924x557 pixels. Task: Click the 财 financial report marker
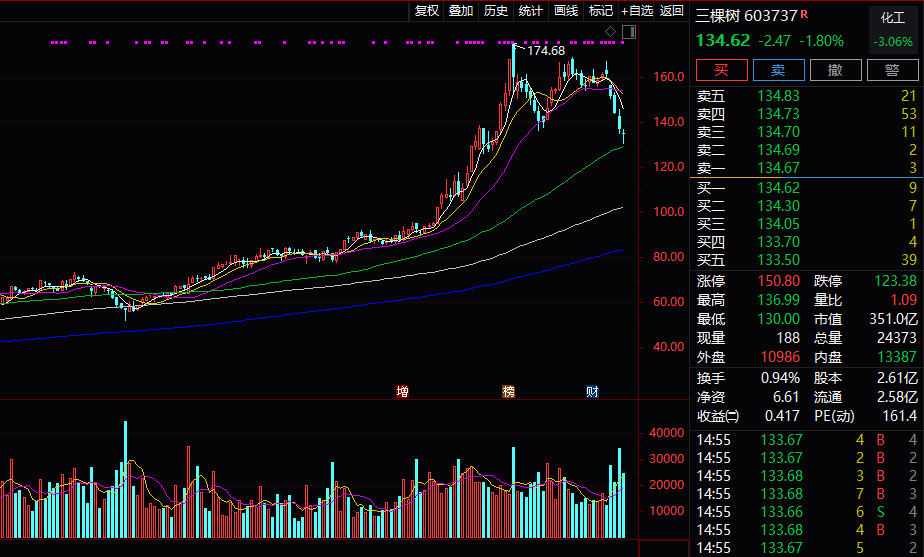coord(592,391)
